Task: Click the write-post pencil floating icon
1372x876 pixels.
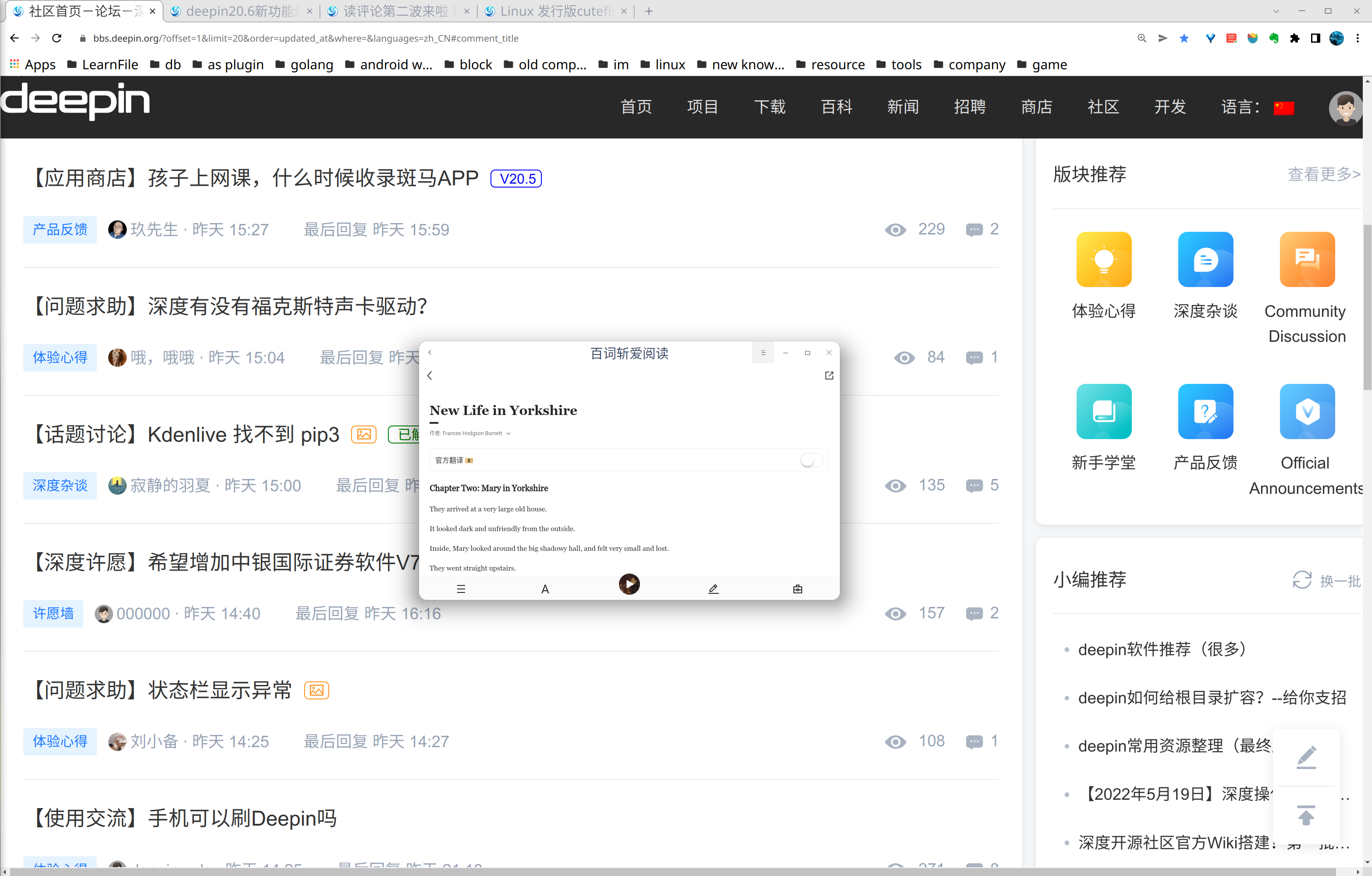Action: [x=1306, y=757]
